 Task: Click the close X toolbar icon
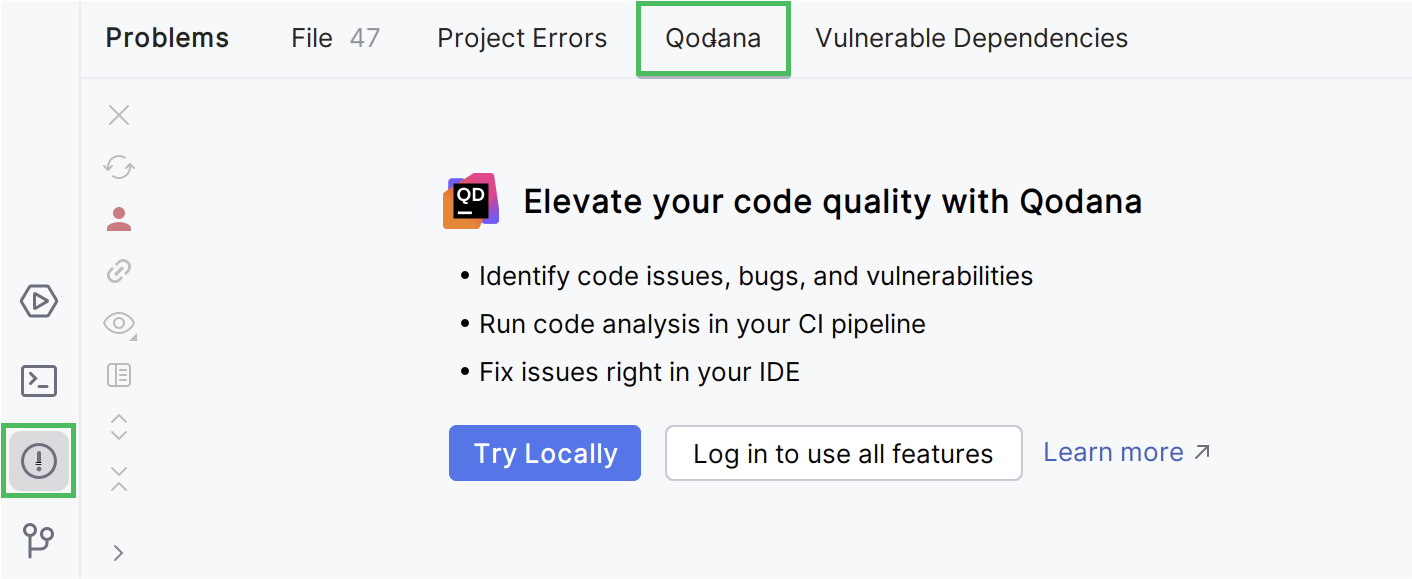119,116
